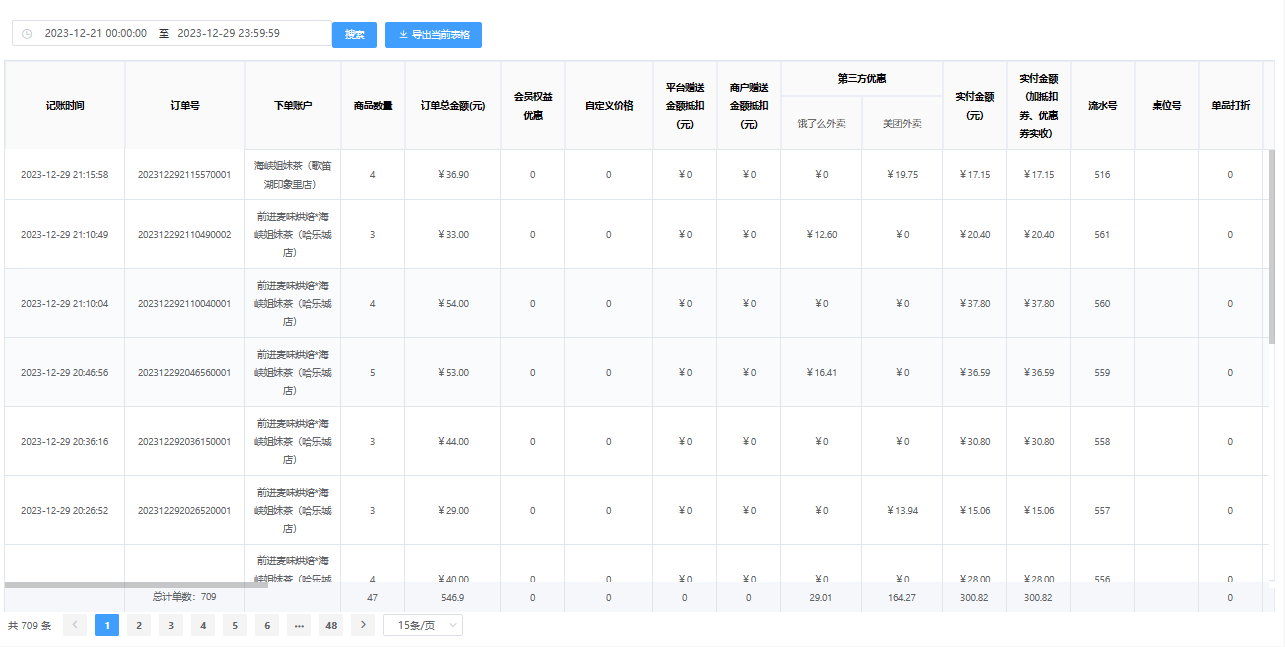Click the 搜索 search button
1285x647 pixels.
[x=354, y=33]
